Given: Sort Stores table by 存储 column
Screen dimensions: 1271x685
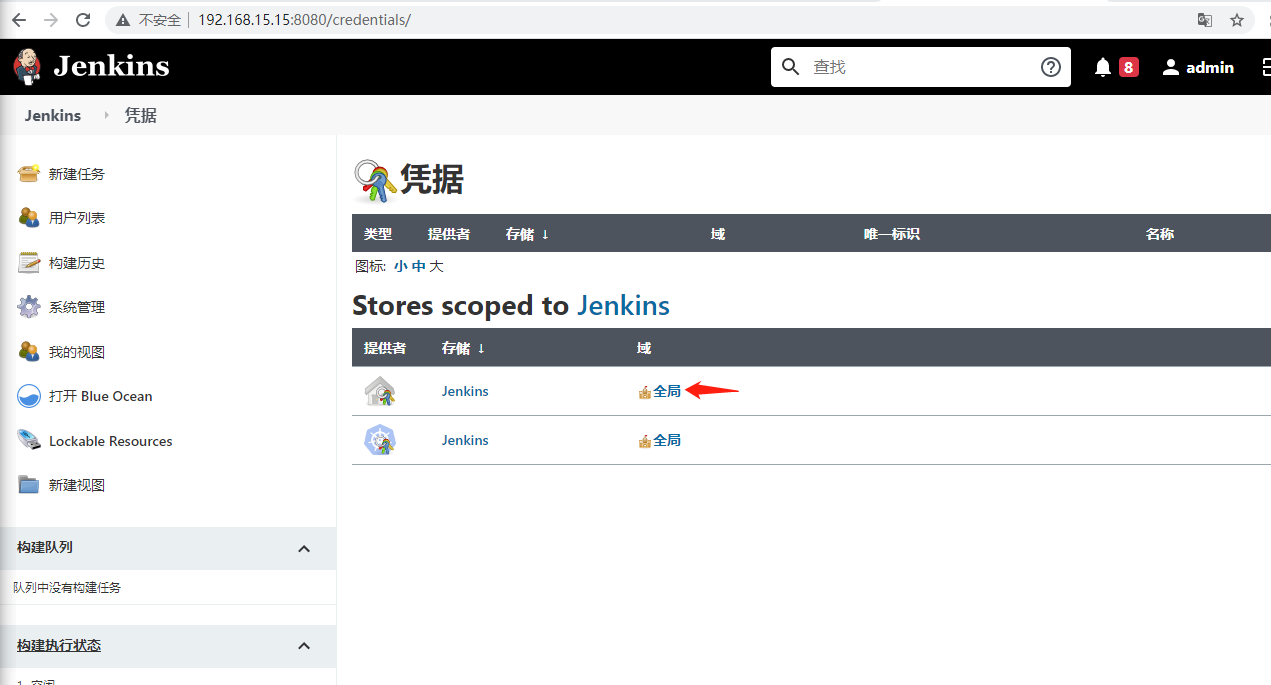Looking at the screenshot, I should click(x=463, y=348).
